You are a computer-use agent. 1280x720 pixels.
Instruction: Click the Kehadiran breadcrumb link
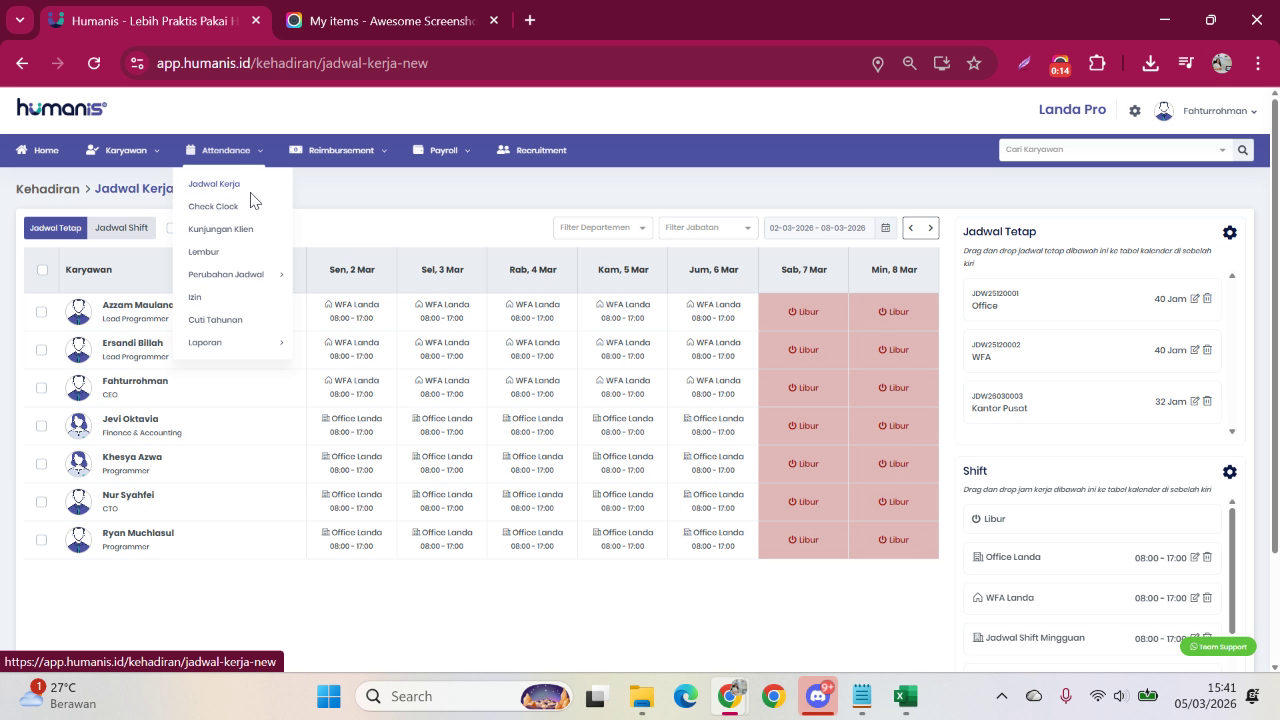click(47, 189)
